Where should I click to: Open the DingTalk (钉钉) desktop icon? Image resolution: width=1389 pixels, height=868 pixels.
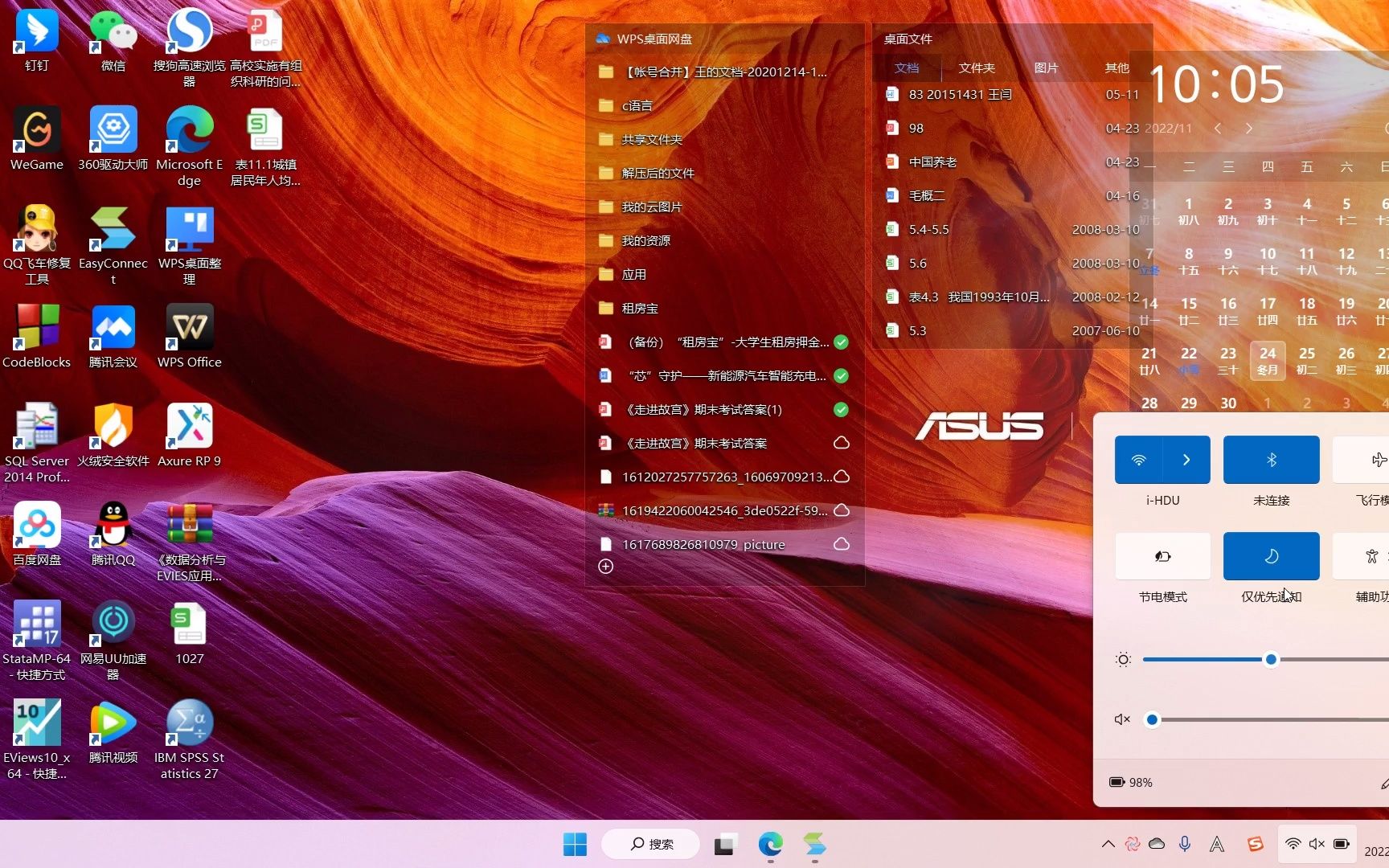pos(36,40)
